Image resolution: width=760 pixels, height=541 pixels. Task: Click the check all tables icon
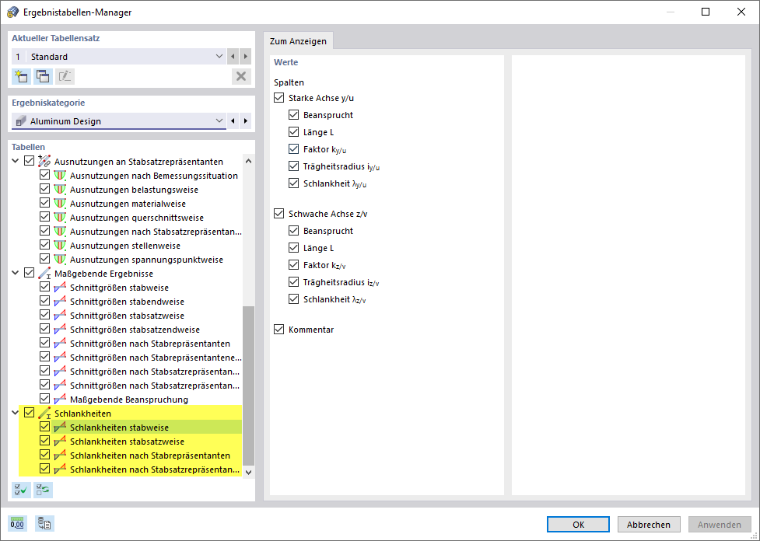tap(21, 490)
